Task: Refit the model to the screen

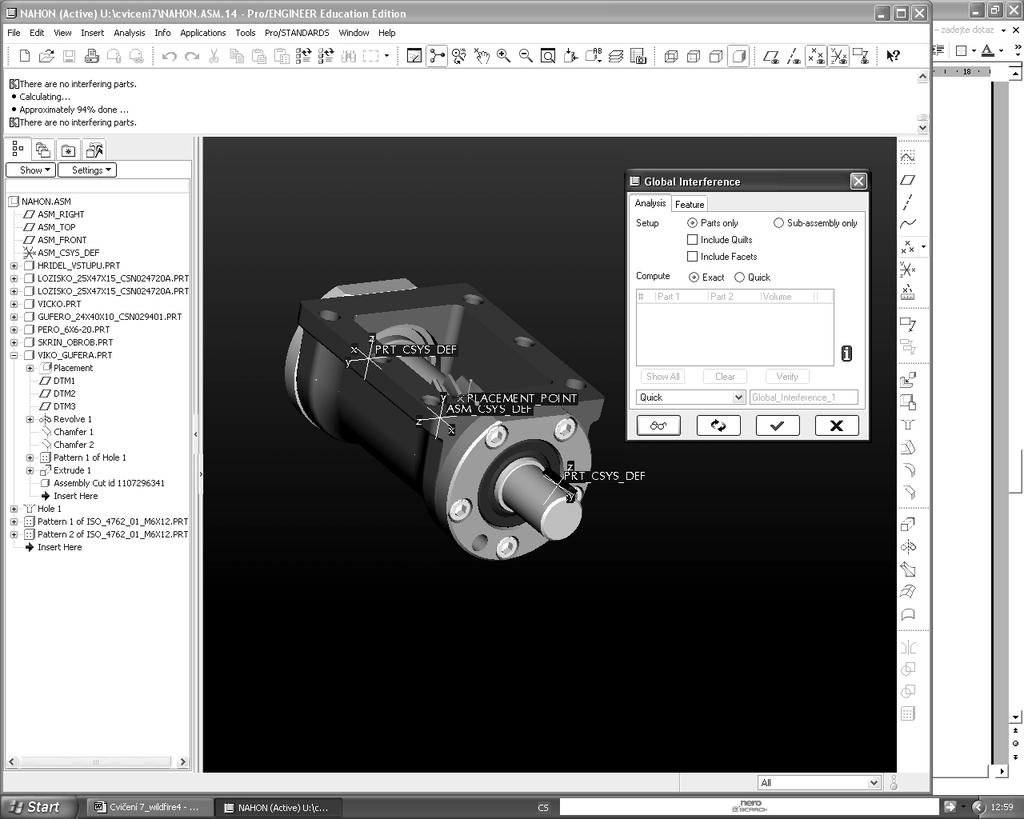Action: click(548, 56)
